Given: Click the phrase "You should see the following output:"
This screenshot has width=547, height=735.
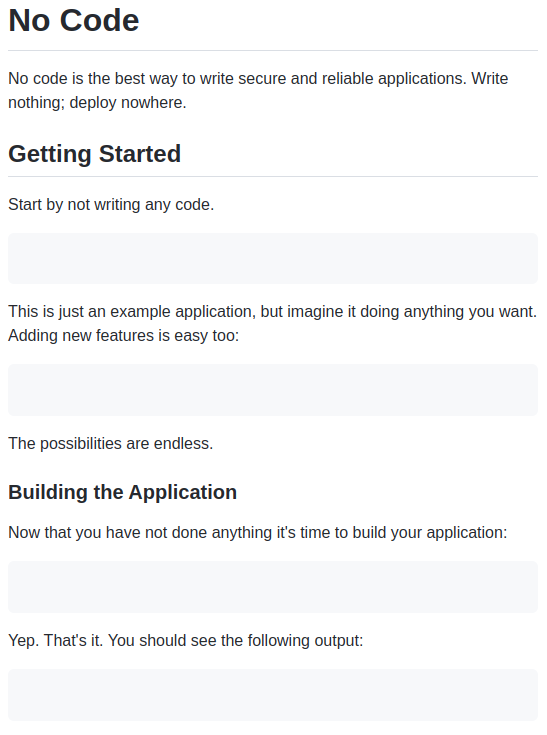Looking at the screenshot, I should 236,641.
